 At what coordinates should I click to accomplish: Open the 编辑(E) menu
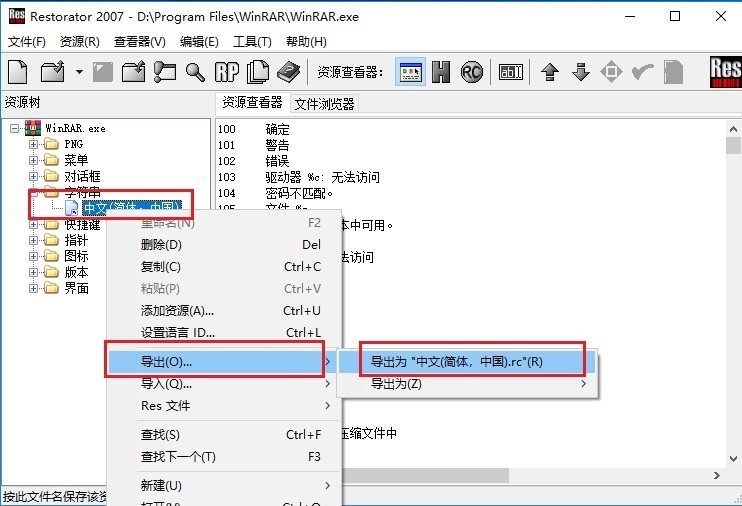199,42
